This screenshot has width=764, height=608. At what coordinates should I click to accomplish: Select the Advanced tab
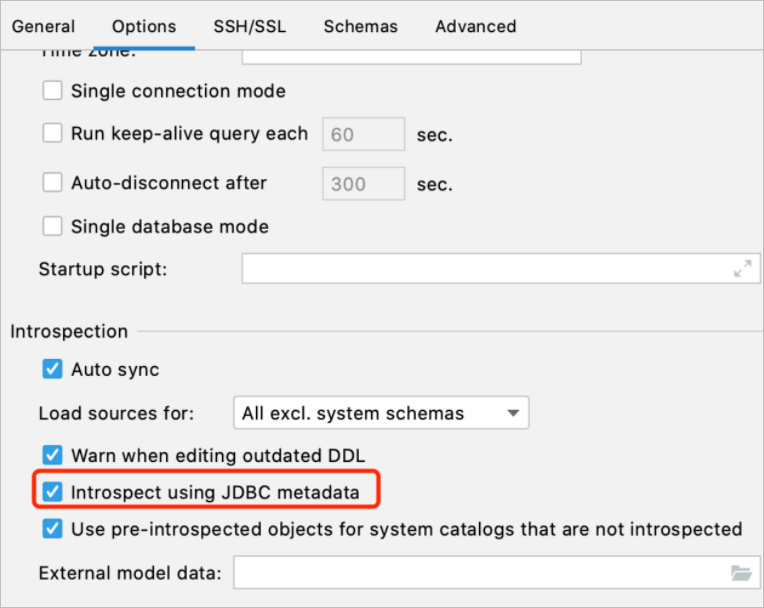[x=475, y=27]
